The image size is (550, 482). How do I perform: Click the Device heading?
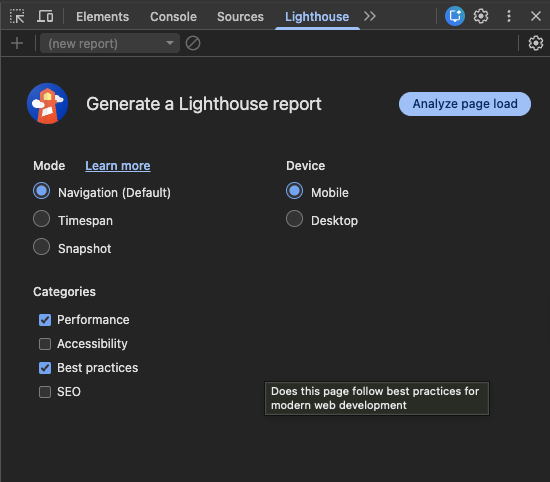306,166
